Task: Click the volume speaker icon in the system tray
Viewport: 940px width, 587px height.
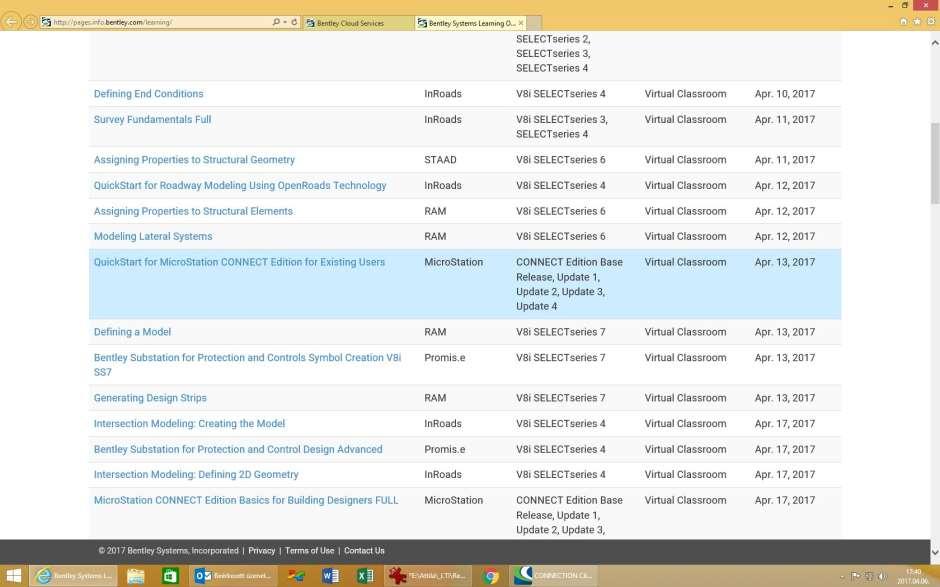Action: pos(882,576)
